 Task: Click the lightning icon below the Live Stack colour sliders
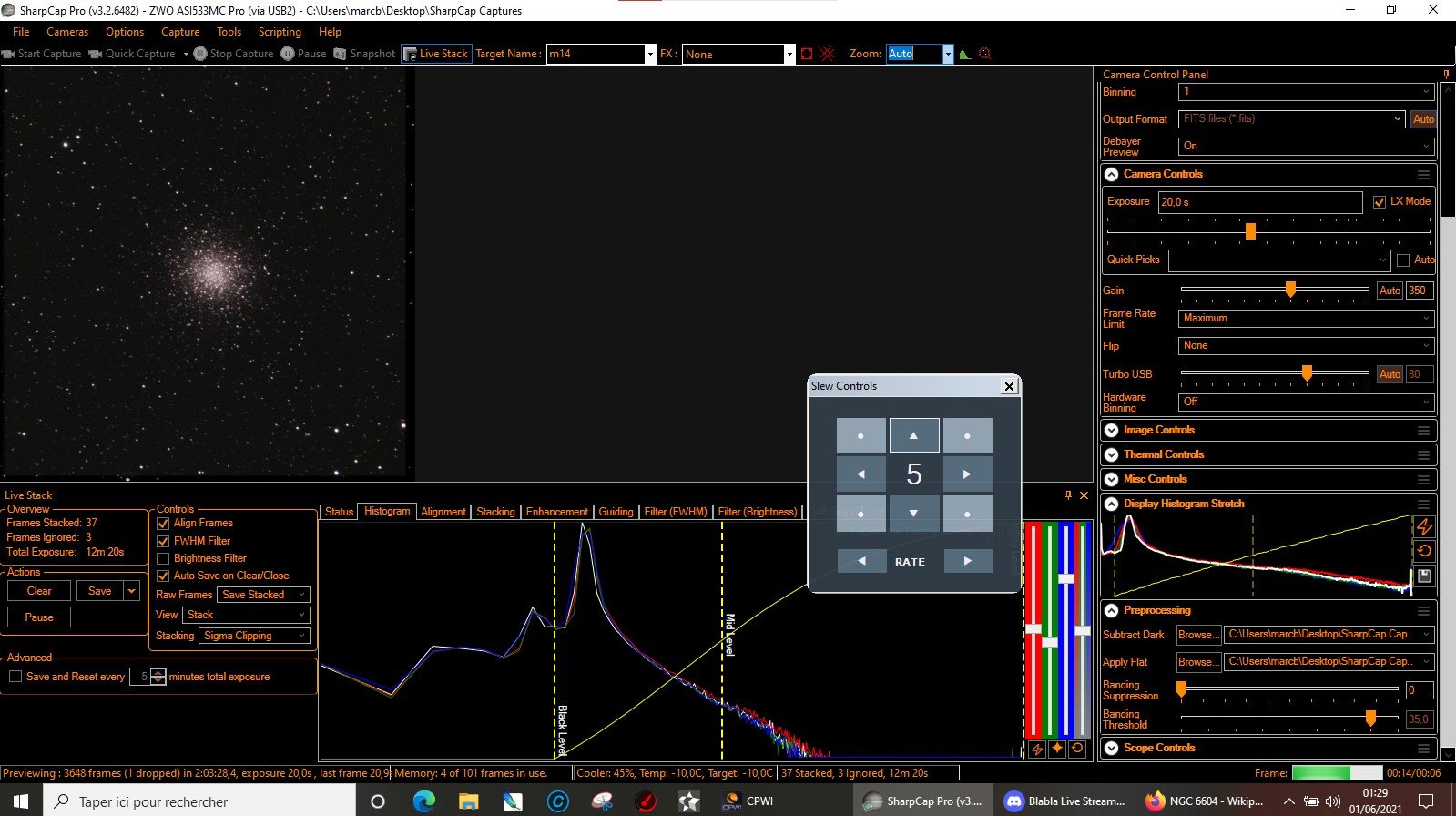point(1036,750)
